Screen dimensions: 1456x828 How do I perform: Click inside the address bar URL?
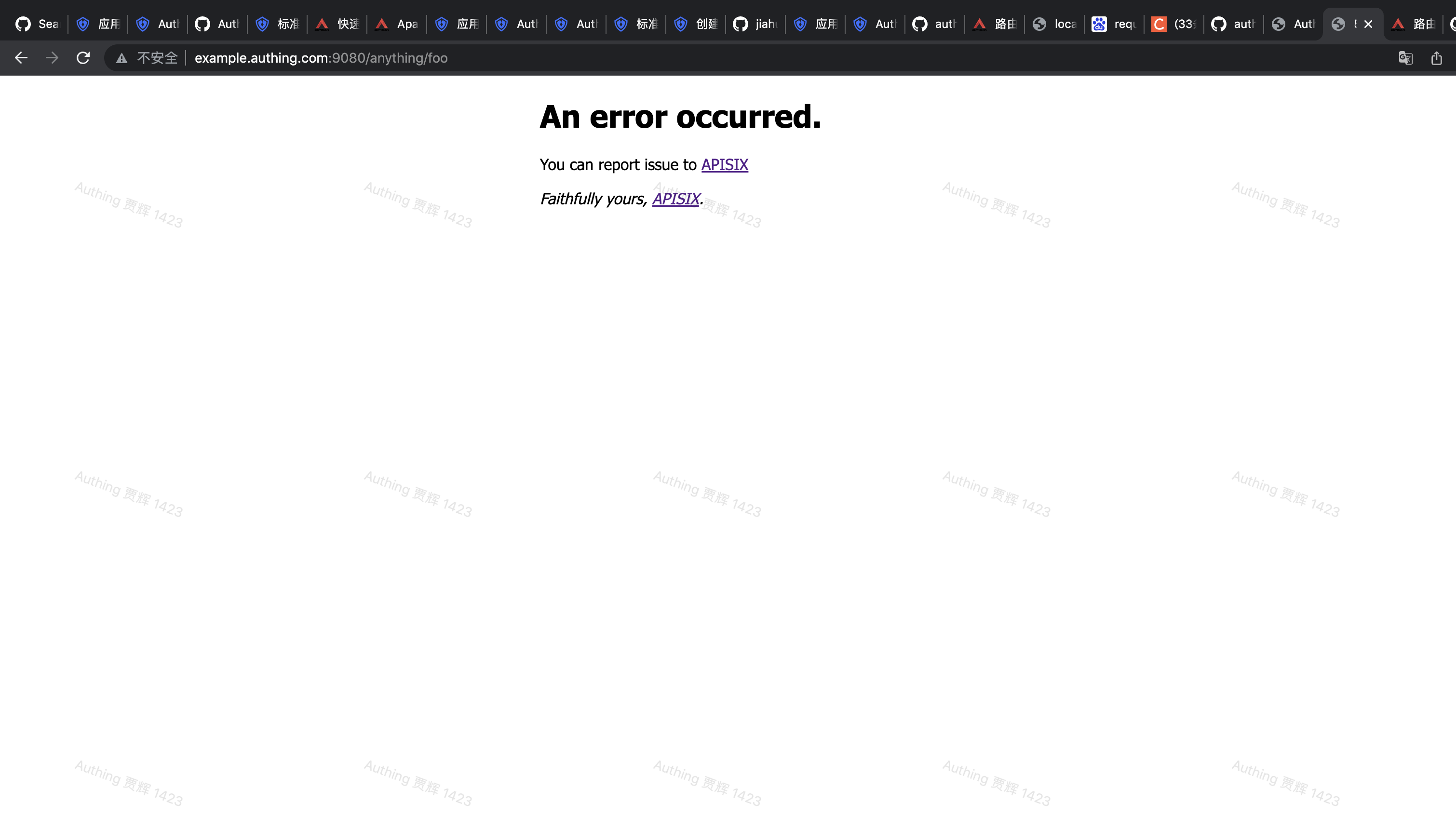tap(322, 57)
